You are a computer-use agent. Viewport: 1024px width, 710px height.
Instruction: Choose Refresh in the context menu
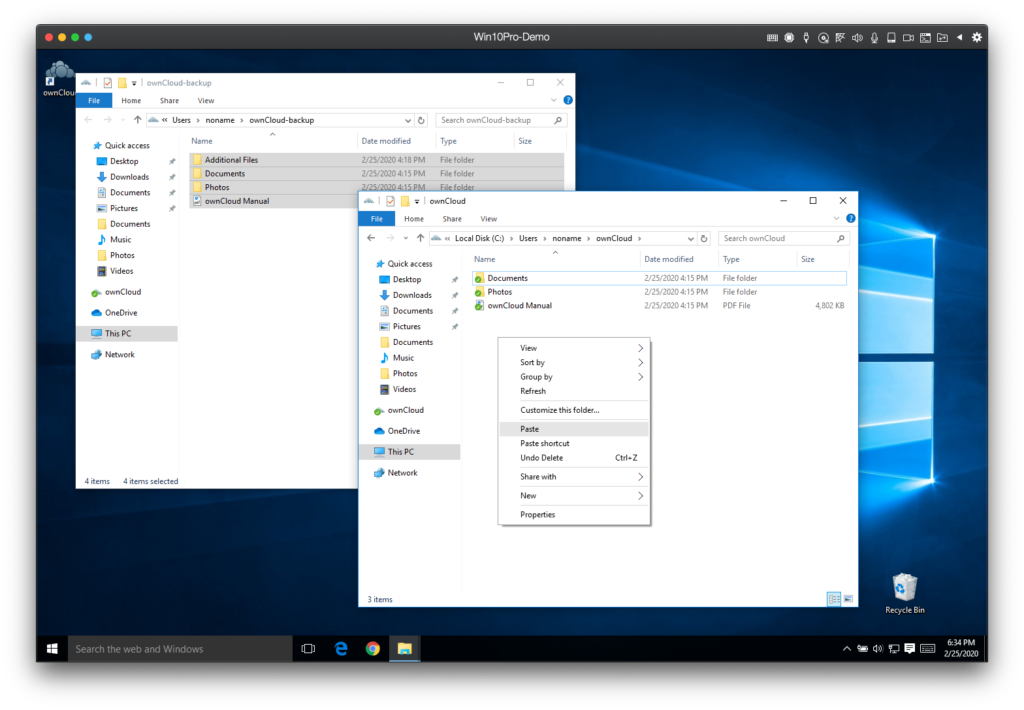(x=574, y=391)
